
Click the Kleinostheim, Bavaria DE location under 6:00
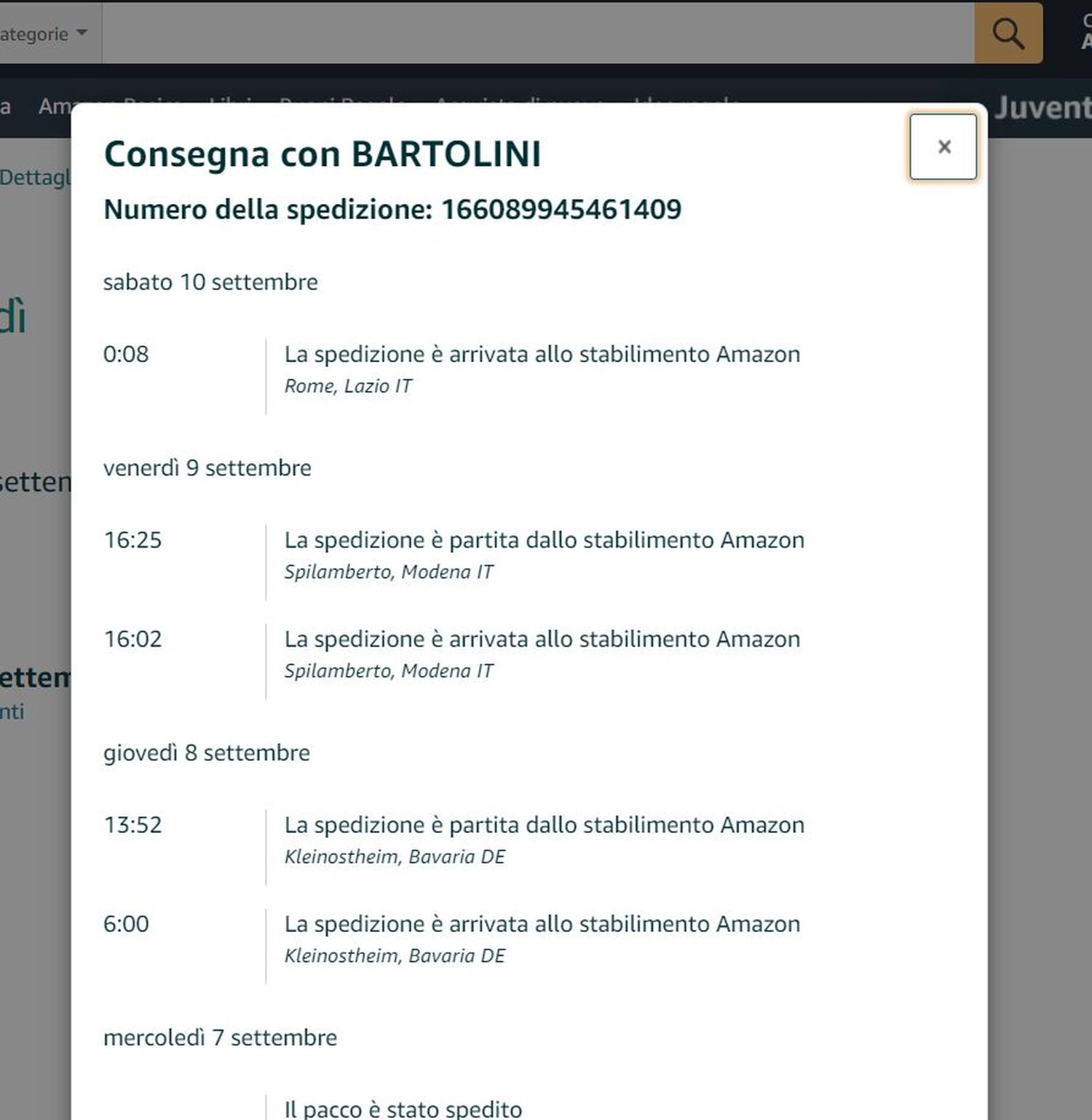coord(395,955)
